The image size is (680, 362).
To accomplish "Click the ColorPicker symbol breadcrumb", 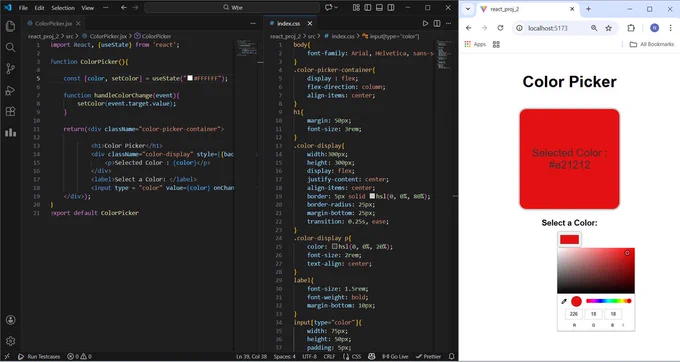I will 153,36.
